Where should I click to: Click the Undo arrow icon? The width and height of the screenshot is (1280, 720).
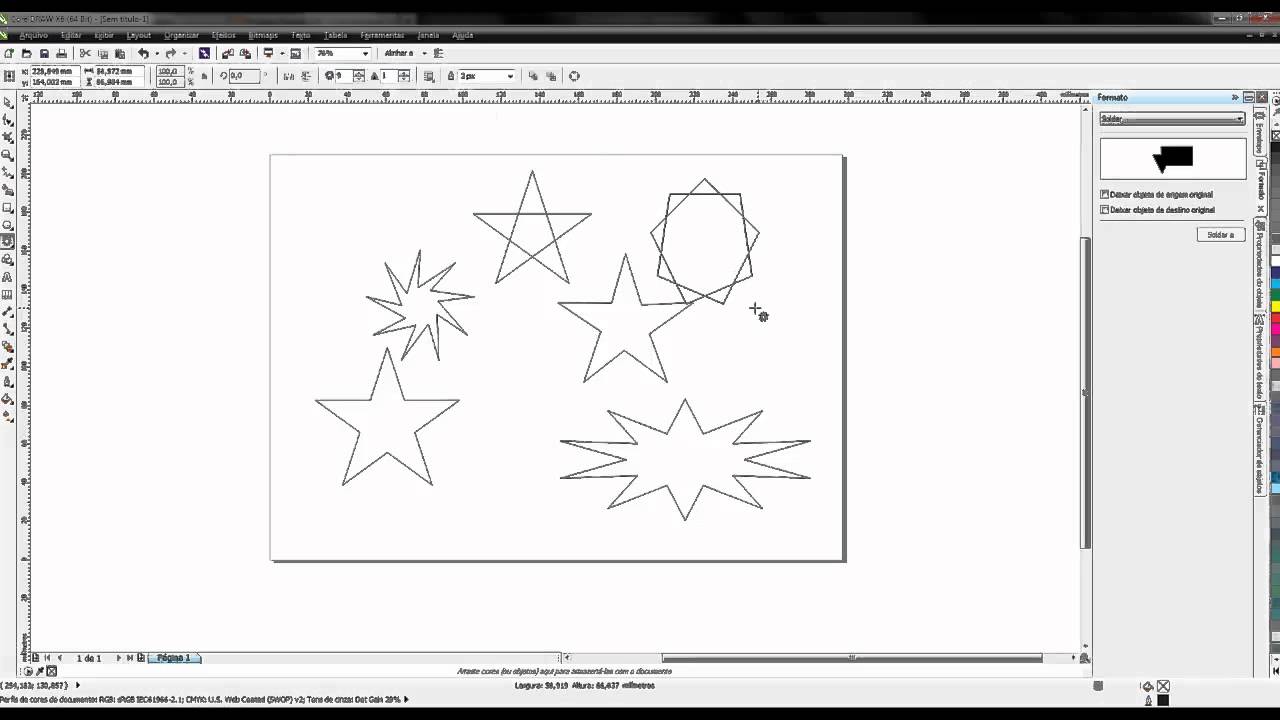[x=143, y=53]
